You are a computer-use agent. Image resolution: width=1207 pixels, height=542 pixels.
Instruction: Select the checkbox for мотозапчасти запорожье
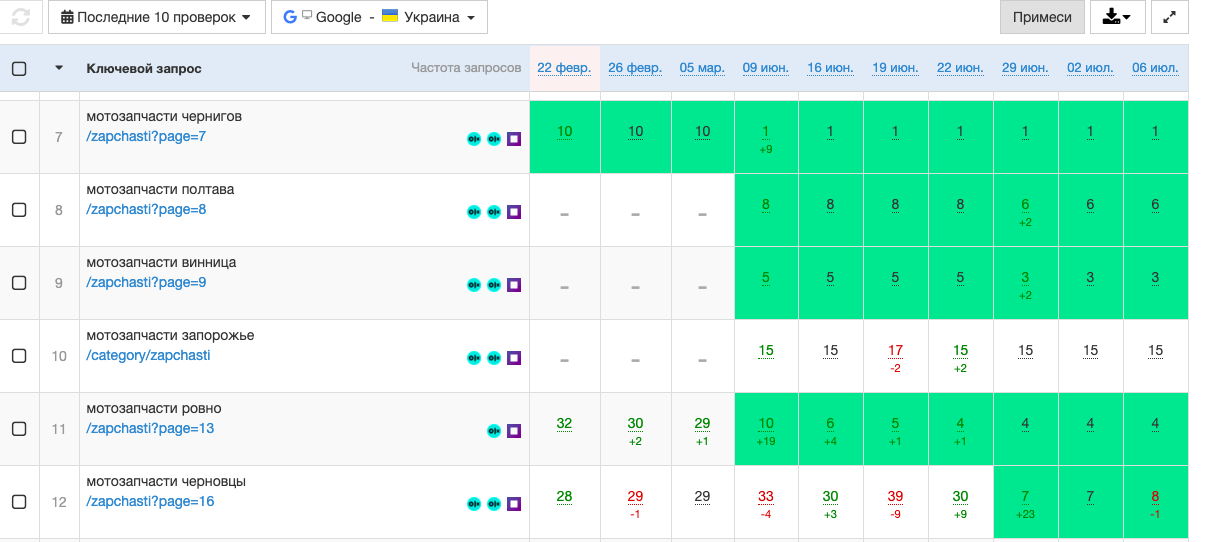[x=19, y=356]
